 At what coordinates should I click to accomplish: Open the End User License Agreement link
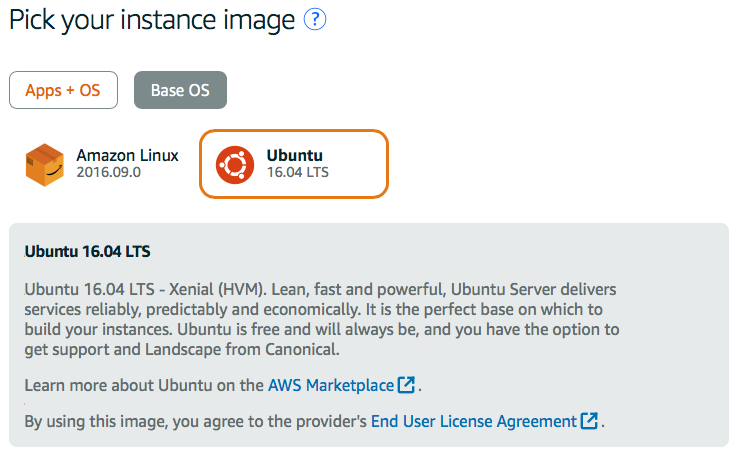coord(473,421)
